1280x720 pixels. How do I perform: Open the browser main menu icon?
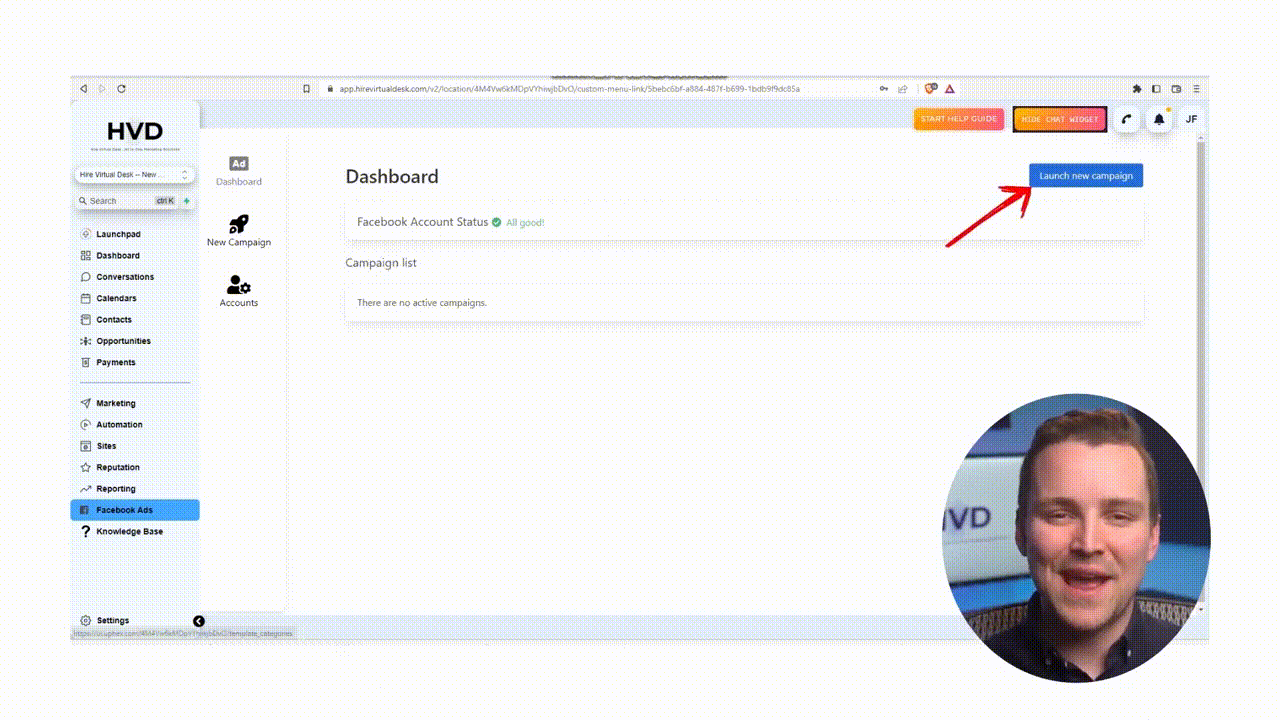(x=1196, y=89)
